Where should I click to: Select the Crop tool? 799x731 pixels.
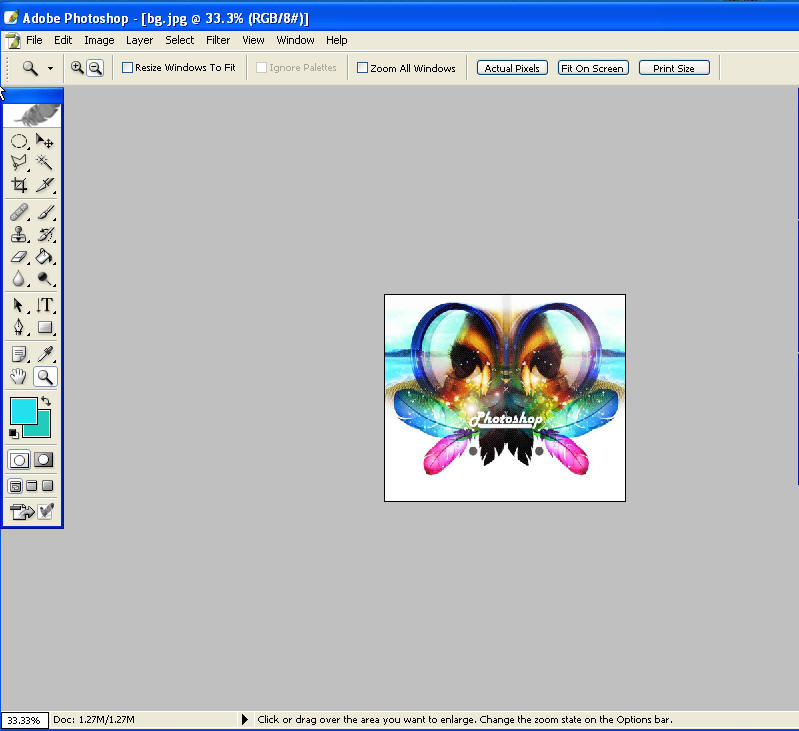click(19, 185)
